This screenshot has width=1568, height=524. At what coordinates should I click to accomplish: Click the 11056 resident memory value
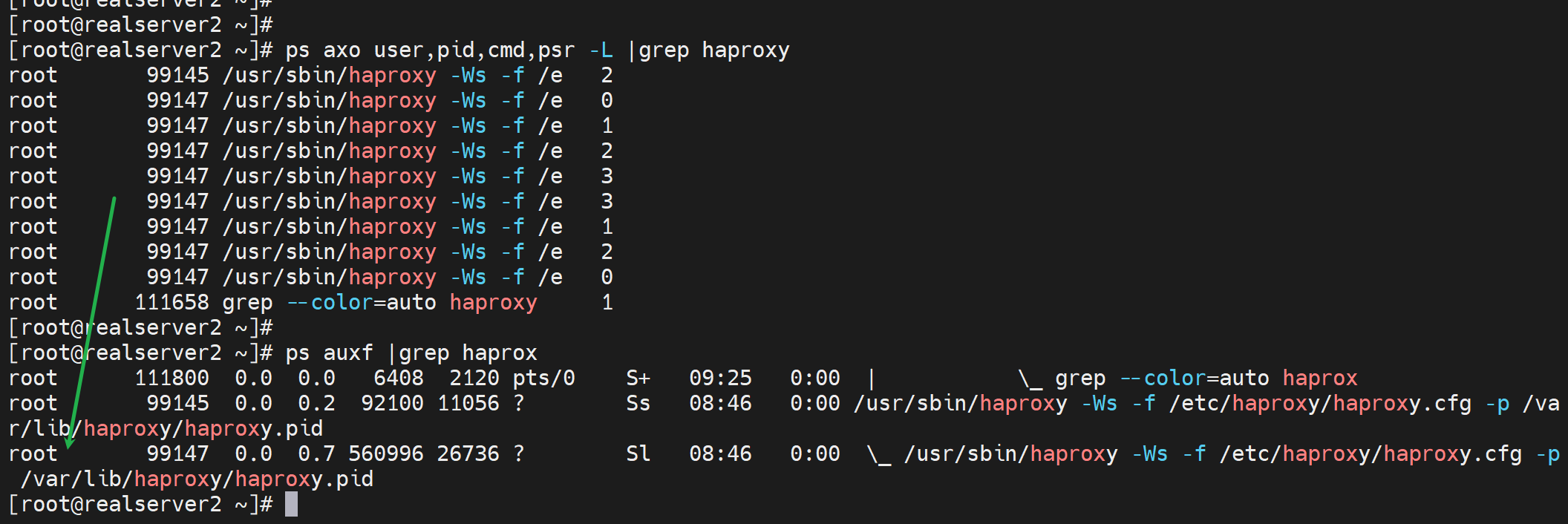pos(468,403)
